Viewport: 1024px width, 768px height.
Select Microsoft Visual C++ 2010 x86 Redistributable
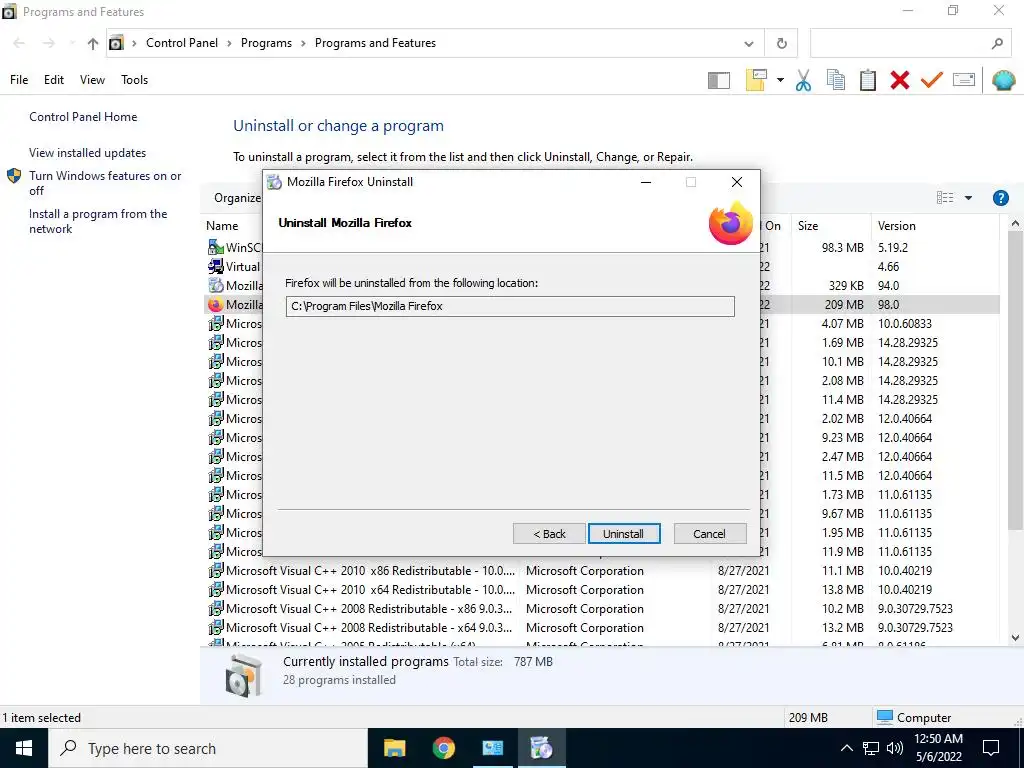603,571
